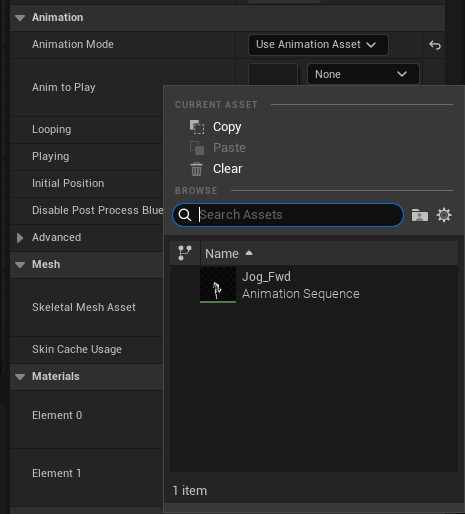Focus the Search Assets field
Image resolution: width=465 pixels, height=514 pixels.
click(288, 215)
